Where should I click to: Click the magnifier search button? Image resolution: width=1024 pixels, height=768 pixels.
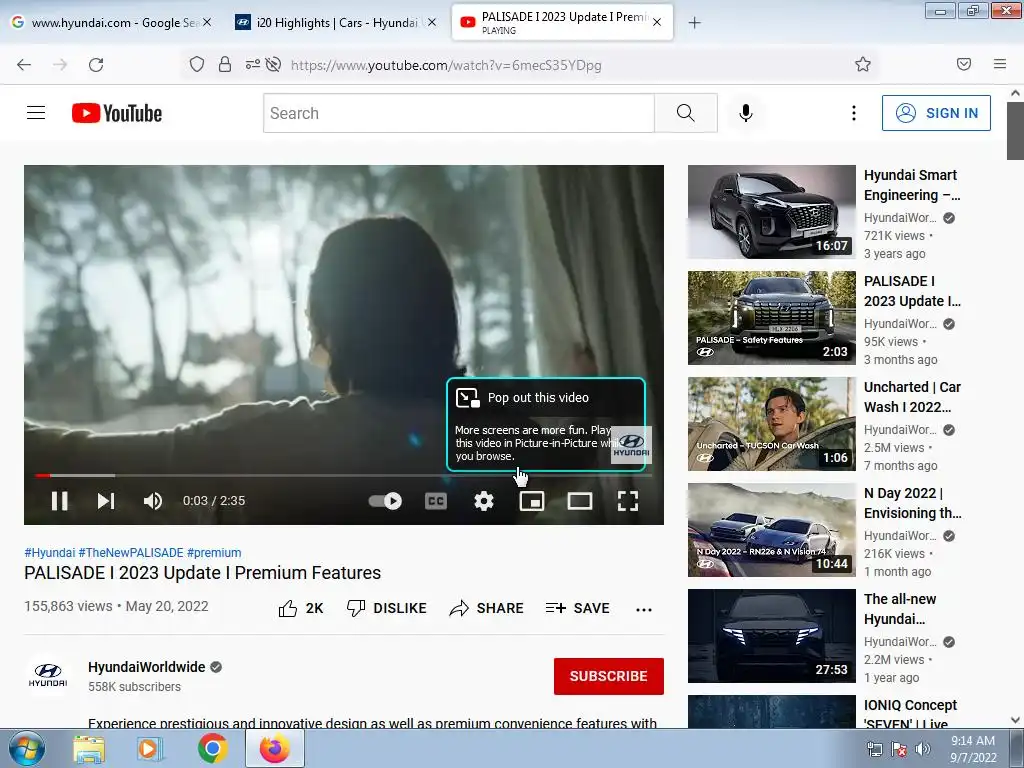(x=686, y=113)
